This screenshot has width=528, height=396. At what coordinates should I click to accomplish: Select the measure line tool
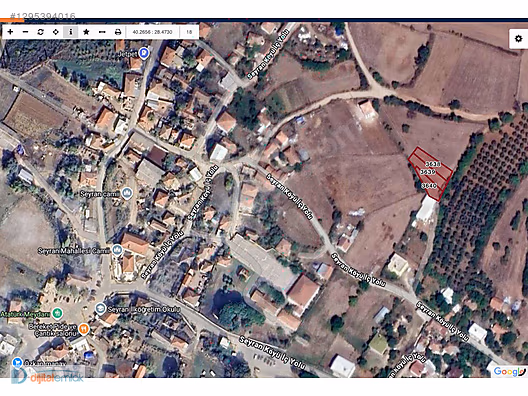[x=102, y=32]
